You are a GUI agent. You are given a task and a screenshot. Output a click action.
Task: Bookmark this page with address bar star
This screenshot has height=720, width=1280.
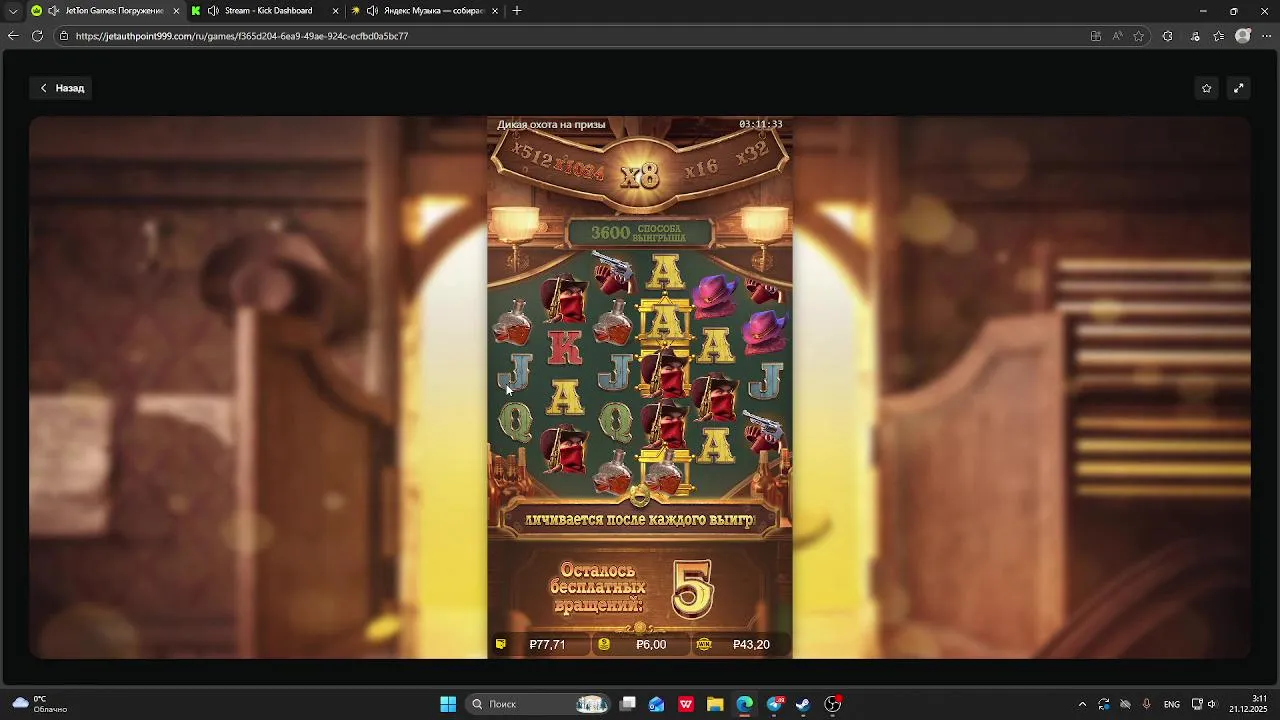[1138, 36]
